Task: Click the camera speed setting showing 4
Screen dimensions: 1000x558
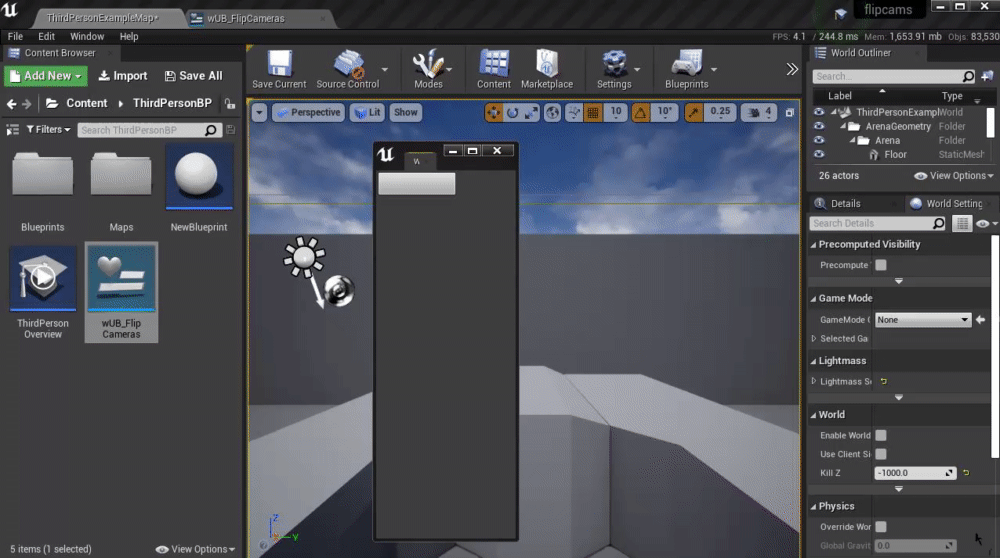Action: 759,113
